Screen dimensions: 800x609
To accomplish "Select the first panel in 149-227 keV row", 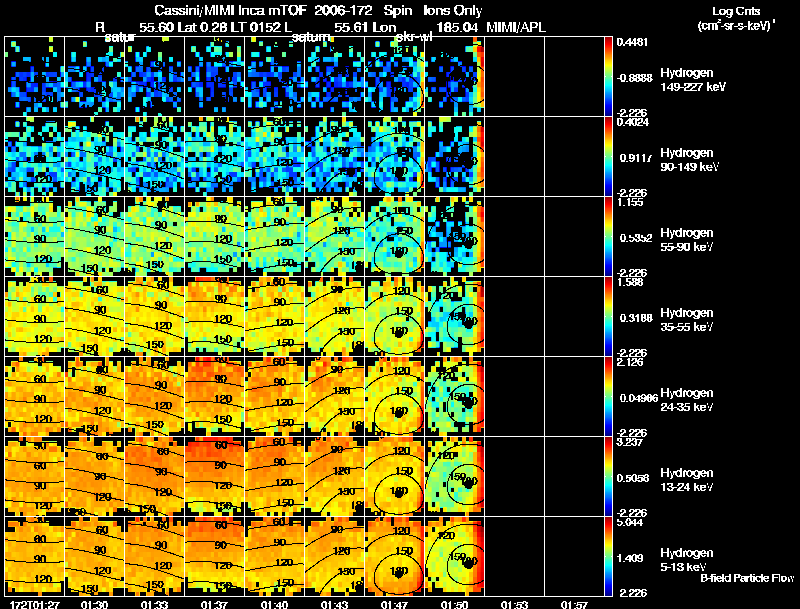I will [35, 76].
